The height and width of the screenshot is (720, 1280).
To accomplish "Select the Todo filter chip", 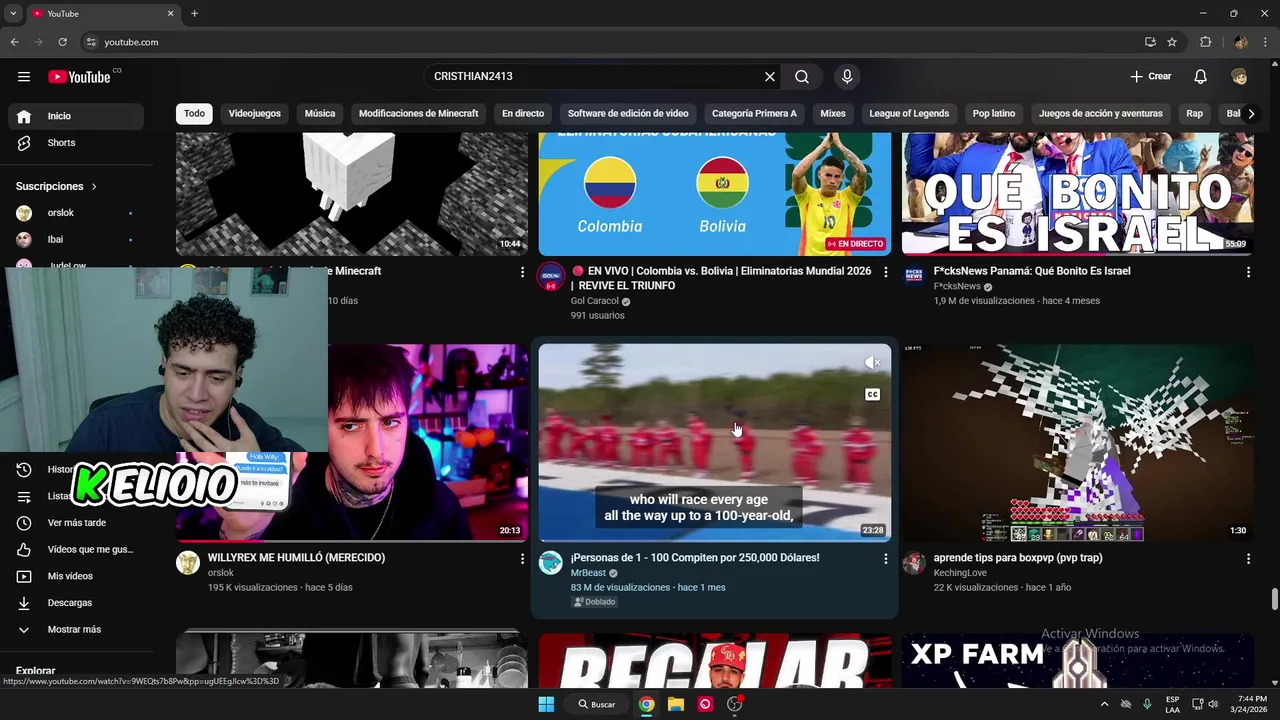I will 194,114.
